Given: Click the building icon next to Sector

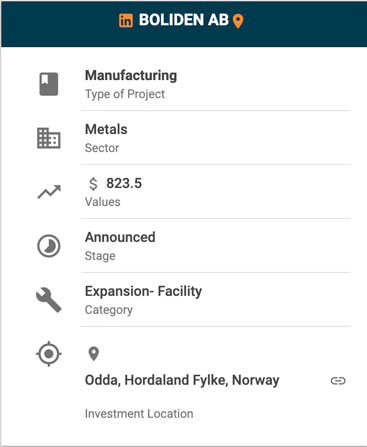Looking at the screenshot, I should 49,138.
